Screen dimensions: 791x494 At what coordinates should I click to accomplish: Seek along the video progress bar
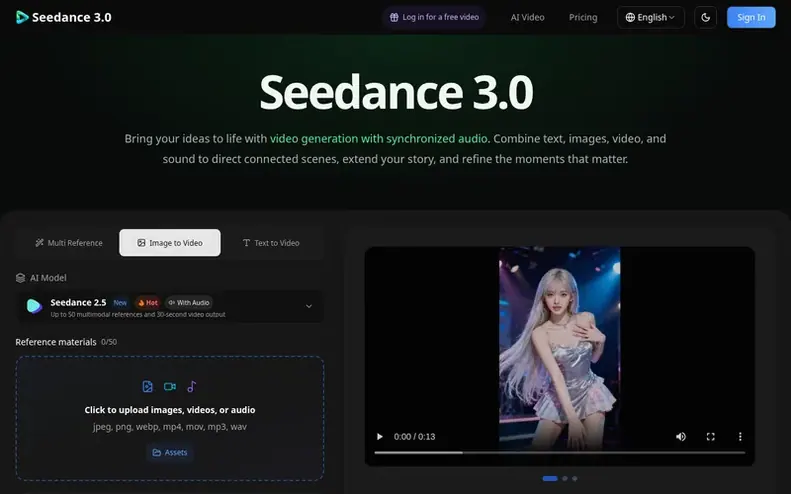(559, 453)
